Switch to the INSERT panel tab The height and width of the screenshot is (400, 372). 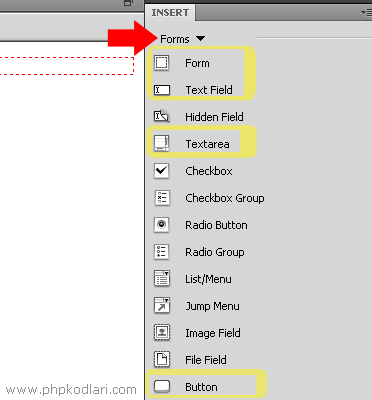tap(170, 13)
